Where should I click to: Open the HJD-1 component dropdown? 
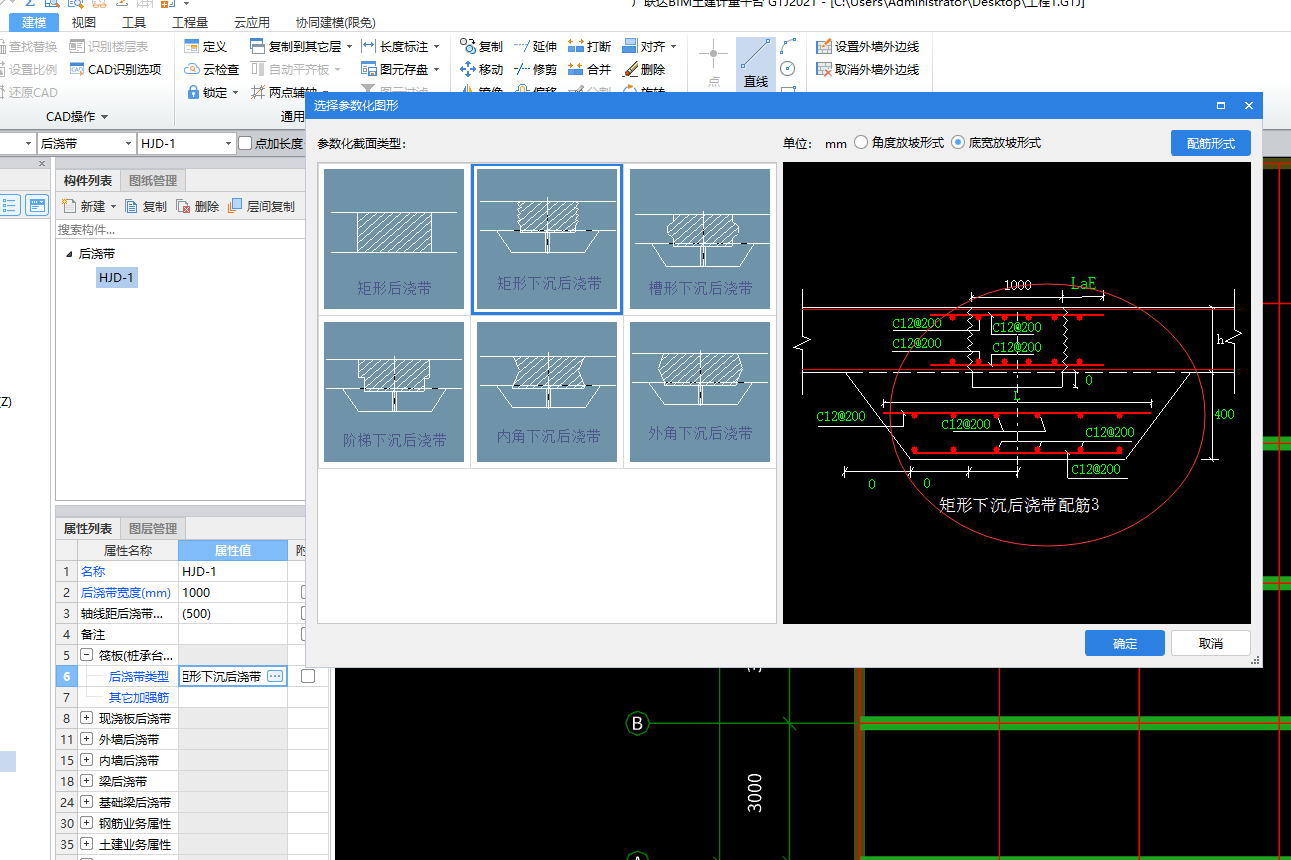pyautogui.click(x=228, y=144)
